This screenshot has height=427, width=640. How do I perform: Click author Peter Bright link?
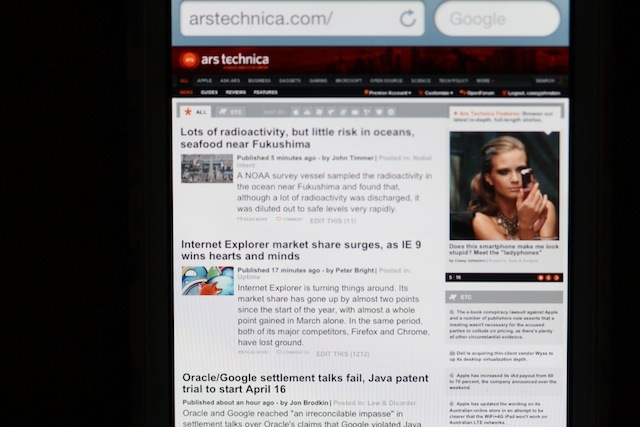(x=355, y=270)
